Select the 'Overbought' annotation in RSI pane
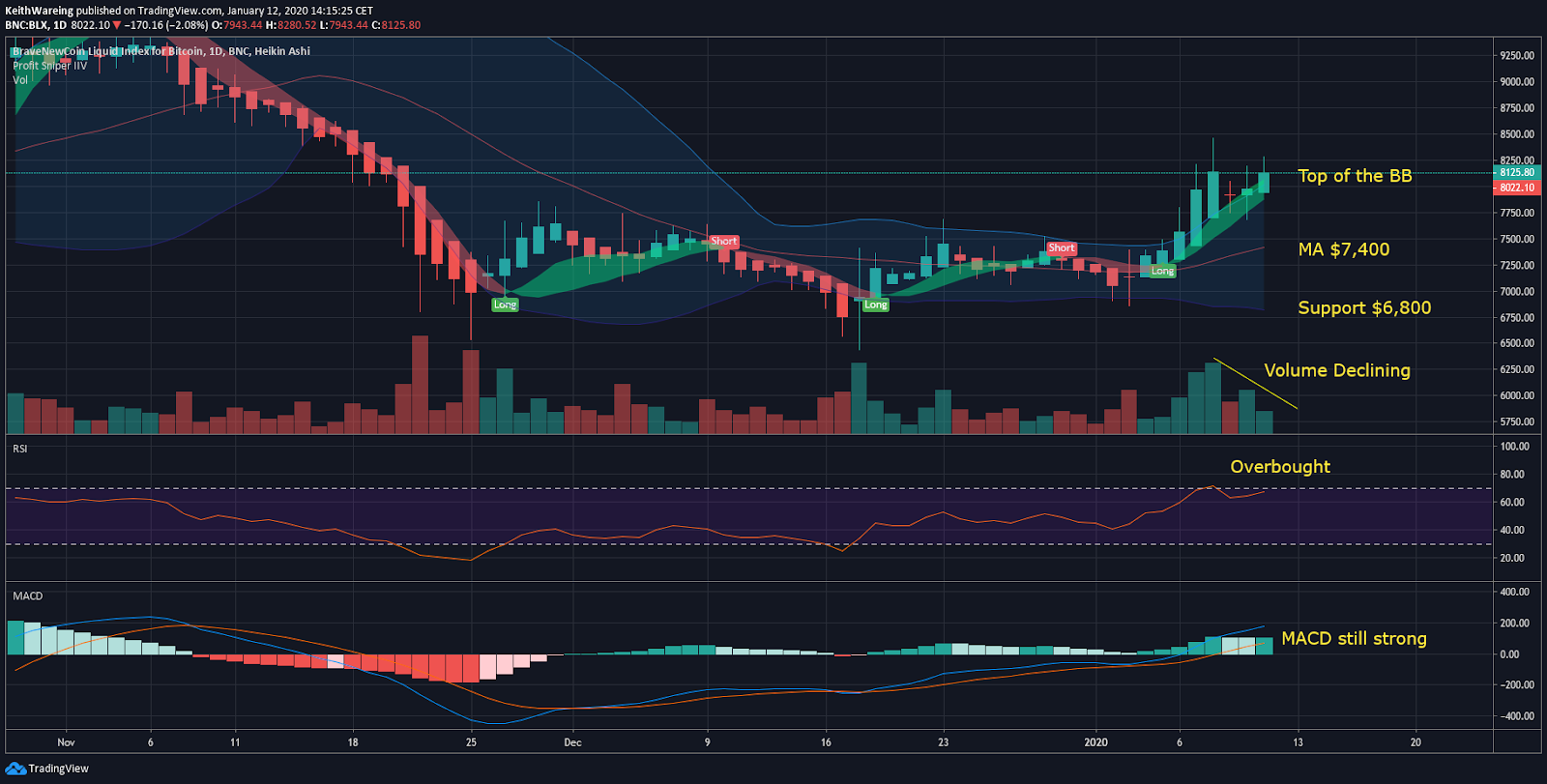Image resolution: width=1547 pixels, height=784 pixels. (x=1280, y=467)
